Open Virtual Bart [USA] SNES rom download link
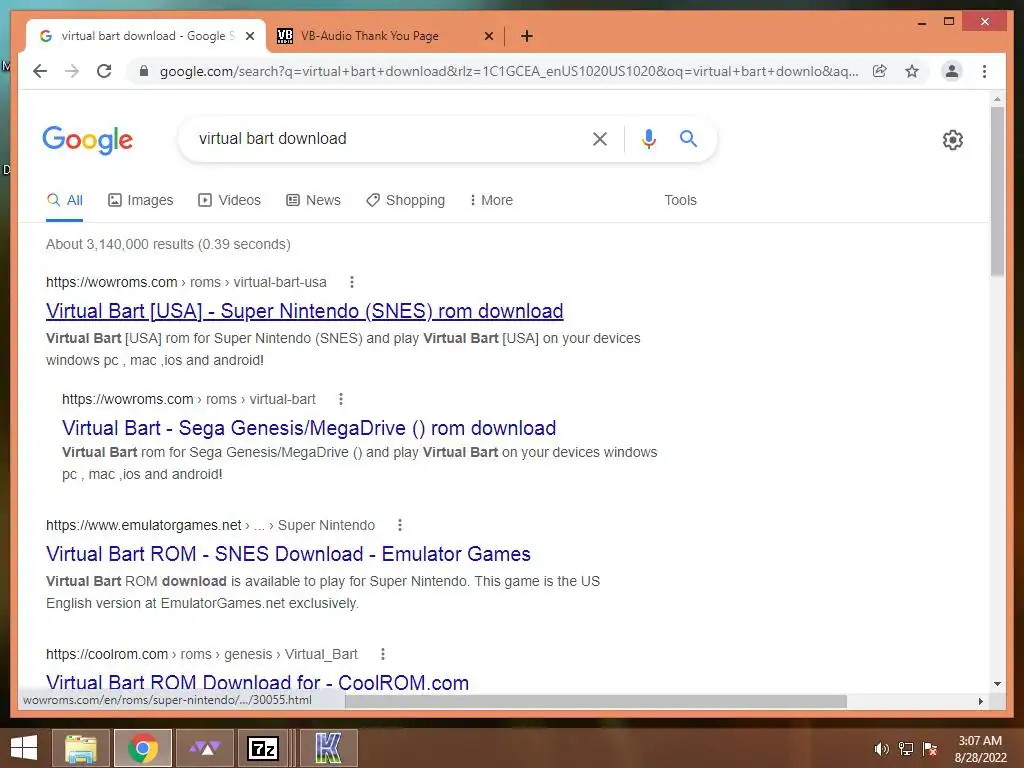The height and width of the screenshot is (768, 1024). [x=304, y=311]
